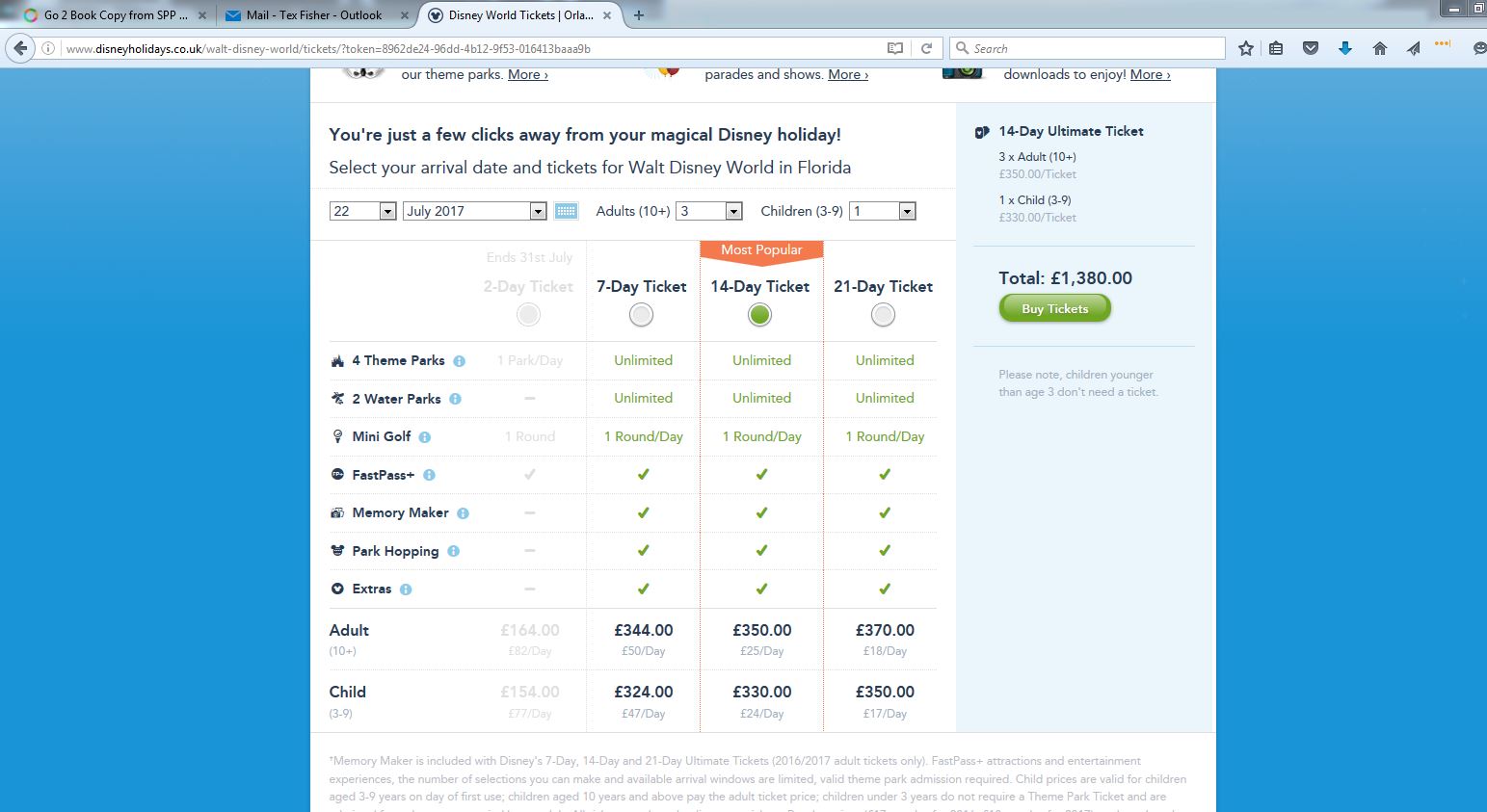The height and width of the screenshot is (812, 1487).
Task: Click the Most Popular banner
Action: pyautogui.click(x=761, y=250)
